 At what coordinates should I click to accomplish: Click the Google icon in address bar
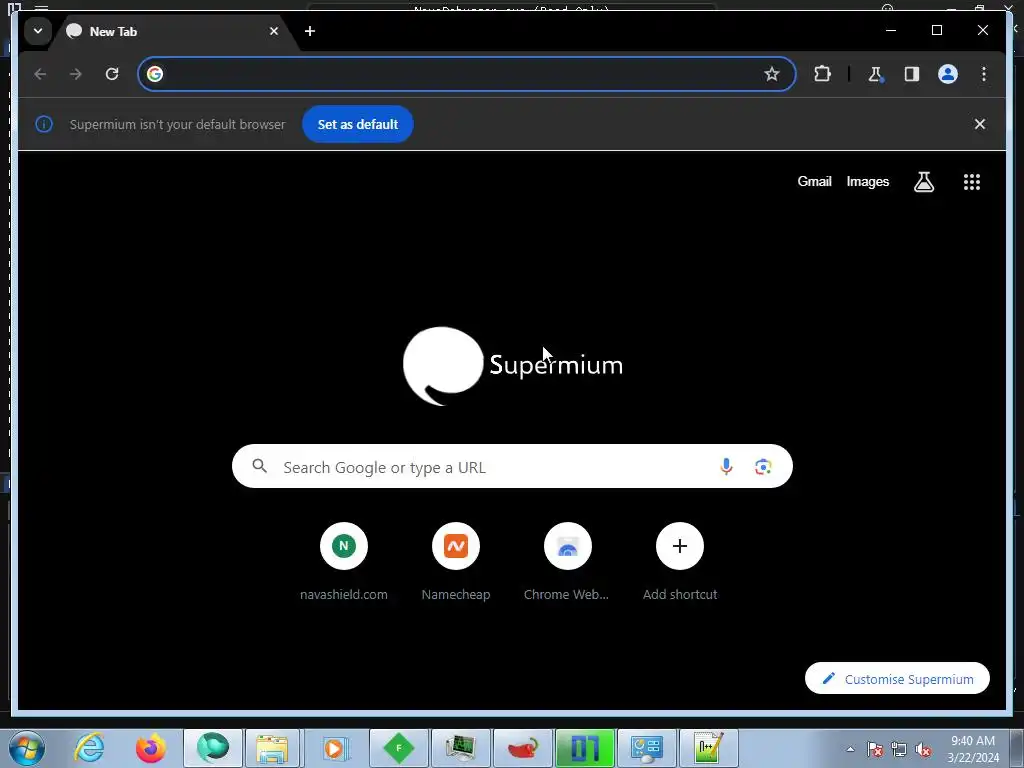click(x=155, y=74)
